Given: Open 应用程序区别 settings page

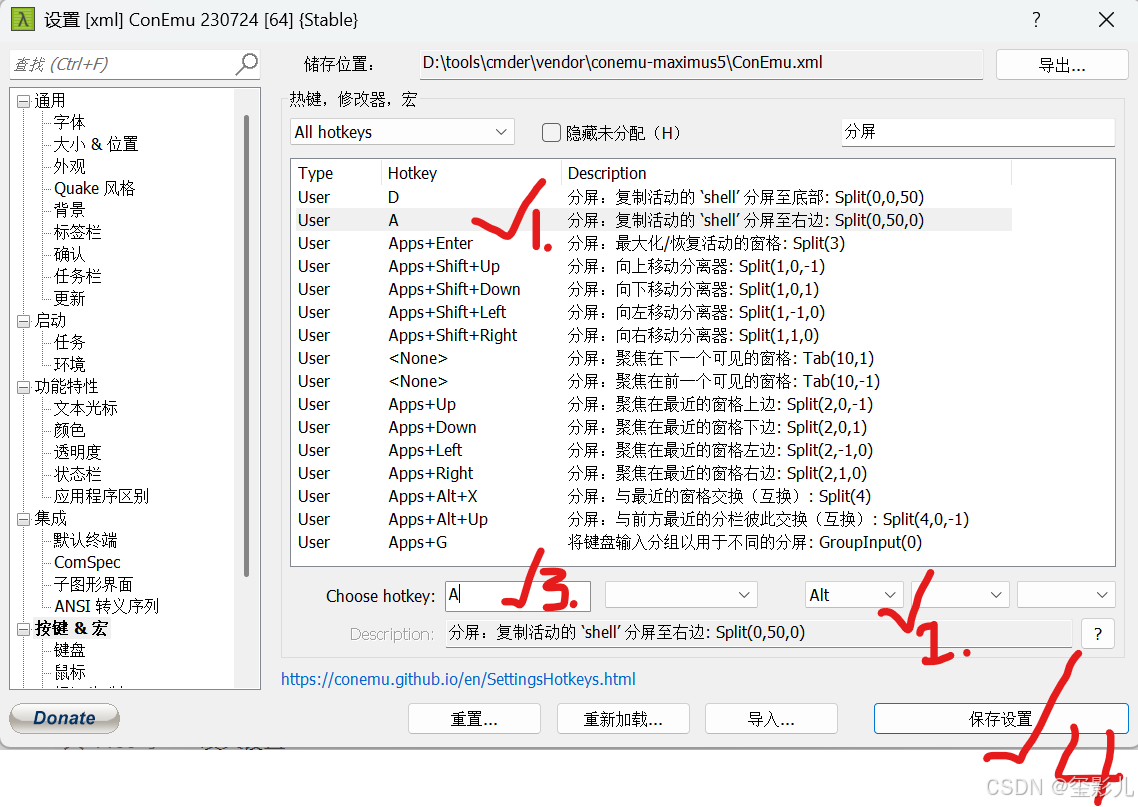Looking at the screenshot, I should pos(101,496).
